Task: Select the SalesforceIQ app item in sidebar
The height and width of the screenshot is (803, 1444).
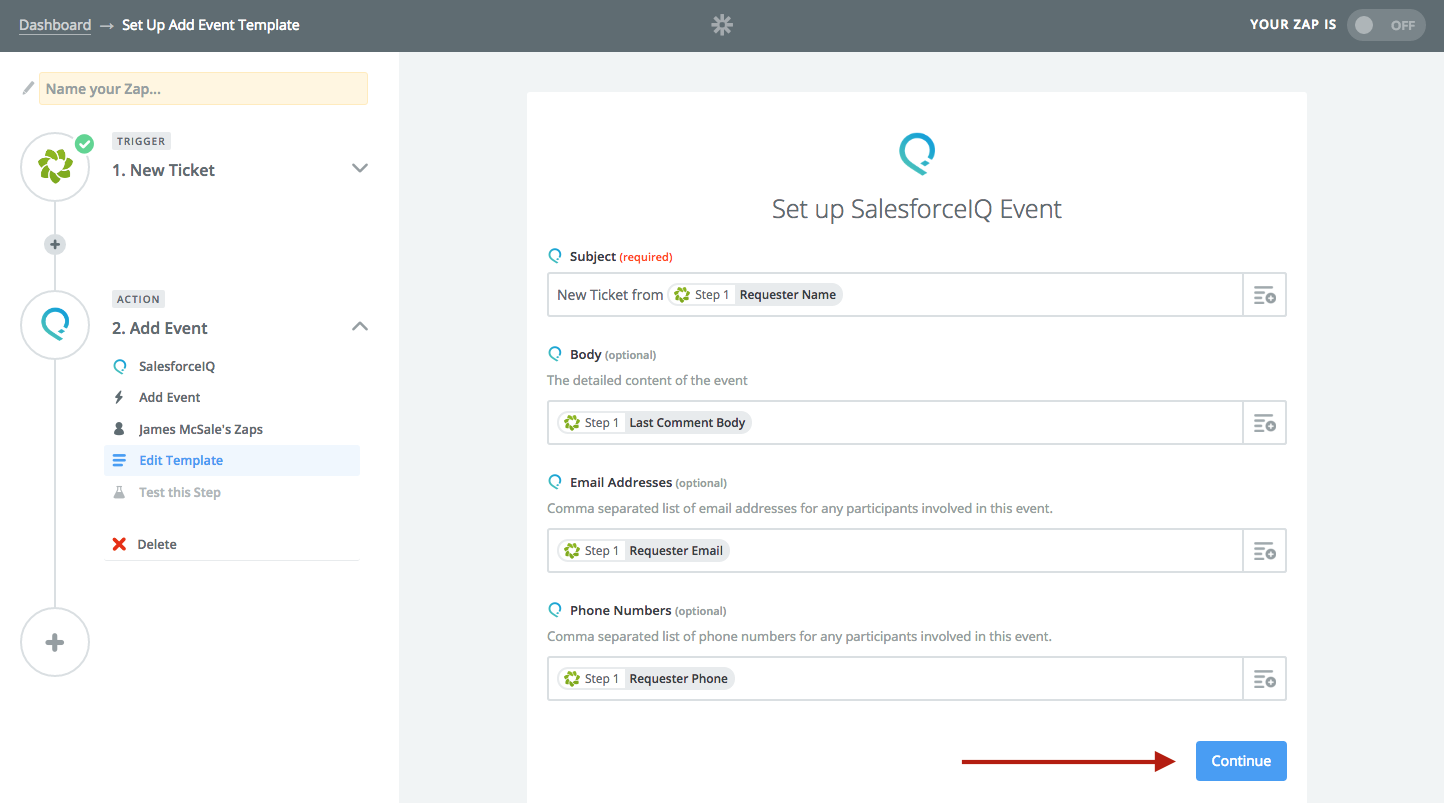Action: click(177, 367)
